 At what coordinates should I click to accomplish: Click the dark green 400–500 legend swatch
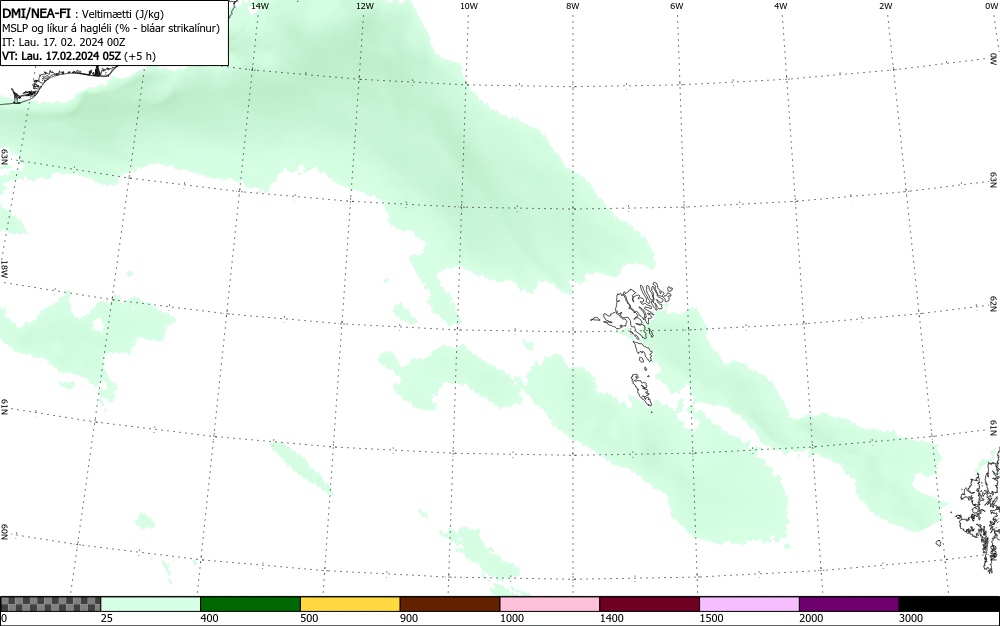tap(250, 604)
